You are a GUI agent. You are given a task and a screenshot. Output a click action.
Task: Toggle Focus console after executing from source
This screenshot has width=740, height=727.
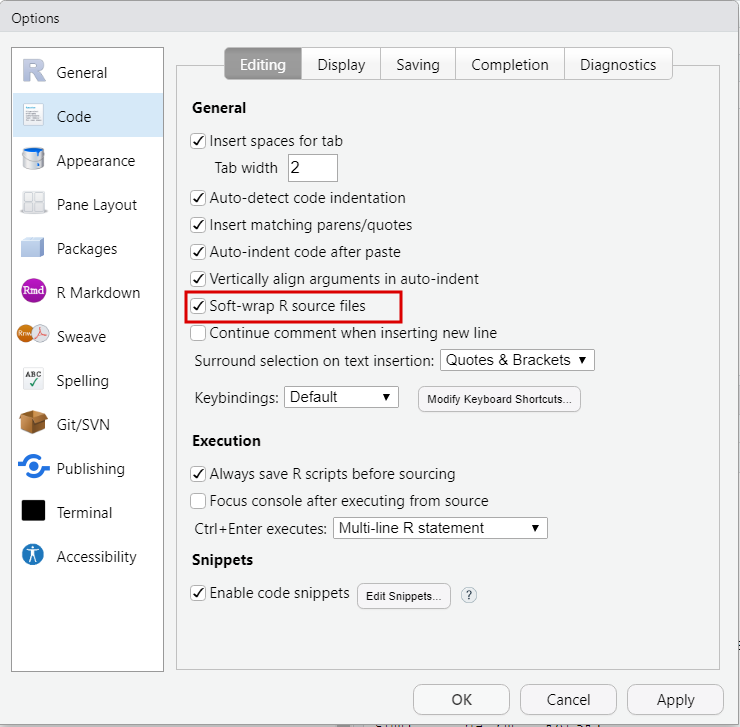click(198, 501)
